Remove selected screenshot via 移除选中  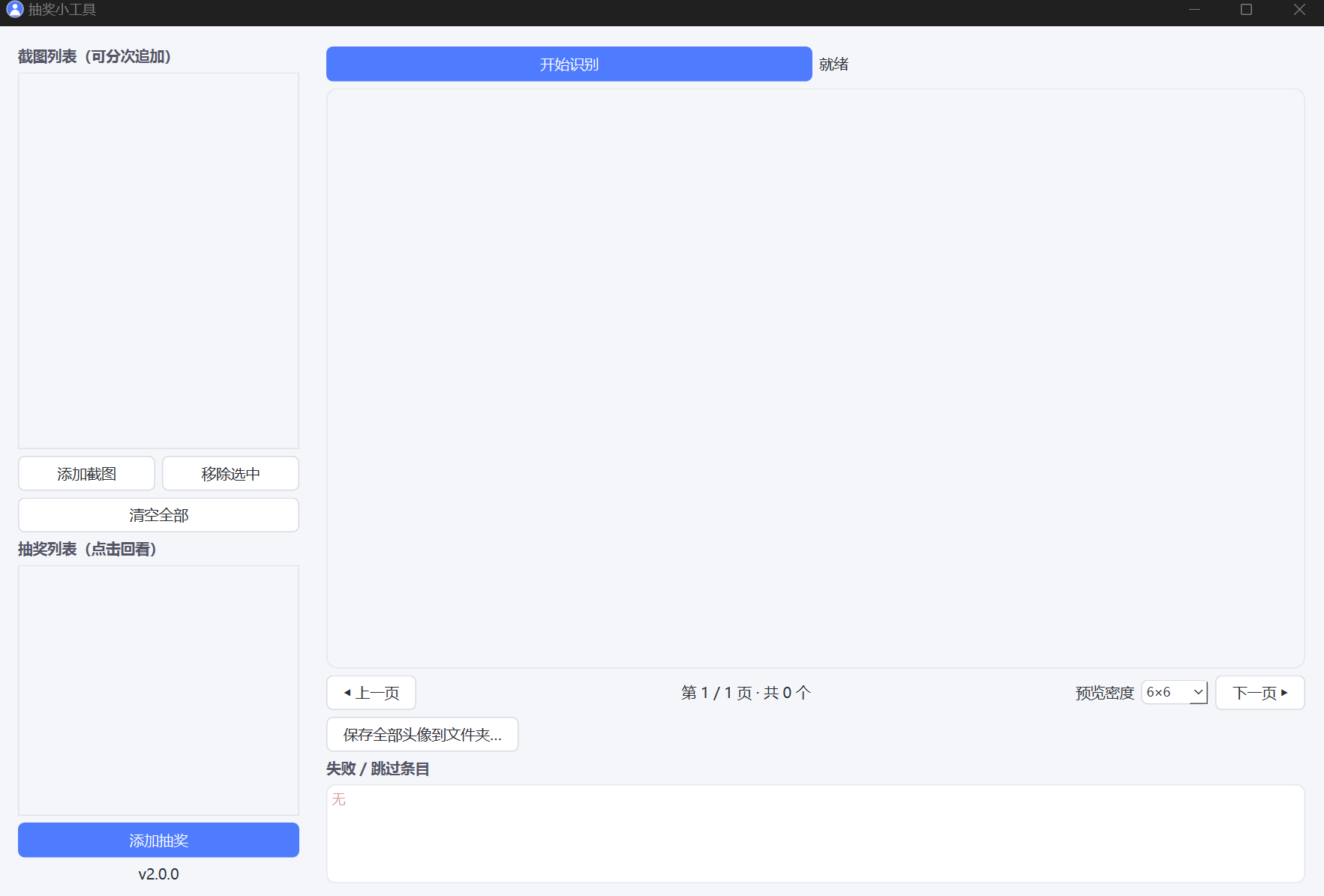point(230,474)
